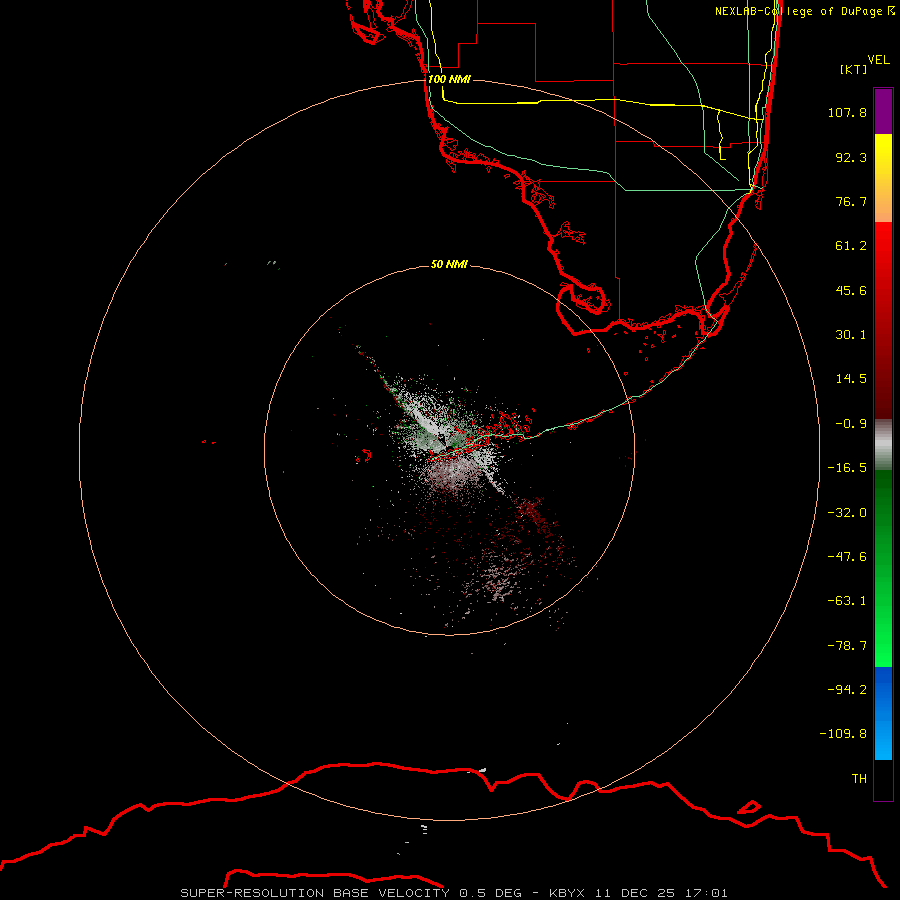Click the -0.9 legend value
Screen dimensions: 900x900
coord(851,424)
